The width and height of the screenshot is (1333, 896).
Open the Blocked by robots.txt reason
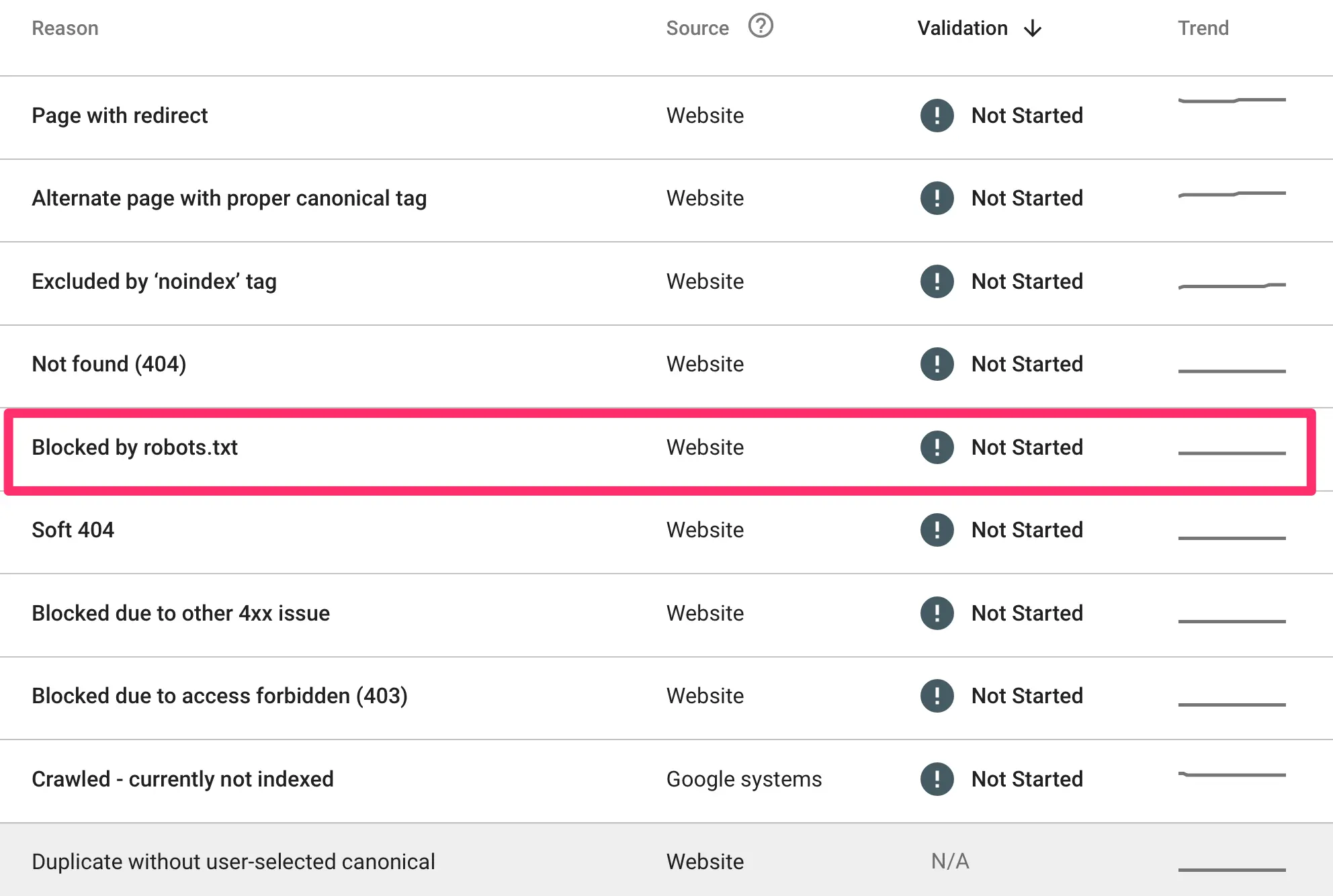134,447
